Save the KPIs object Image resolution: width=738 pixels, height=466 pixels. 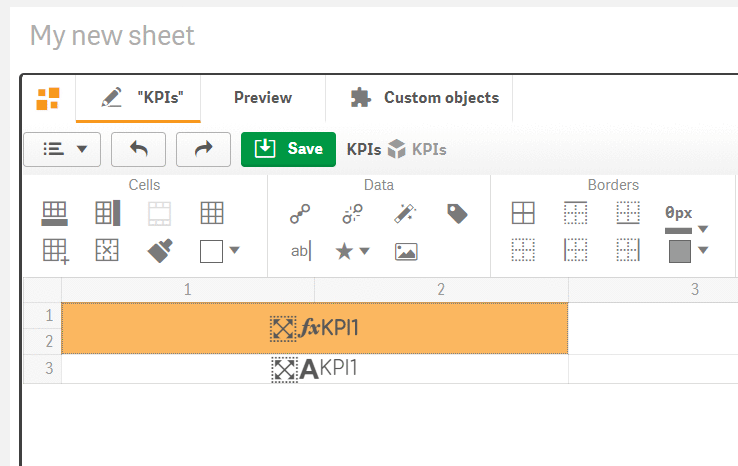288,149
